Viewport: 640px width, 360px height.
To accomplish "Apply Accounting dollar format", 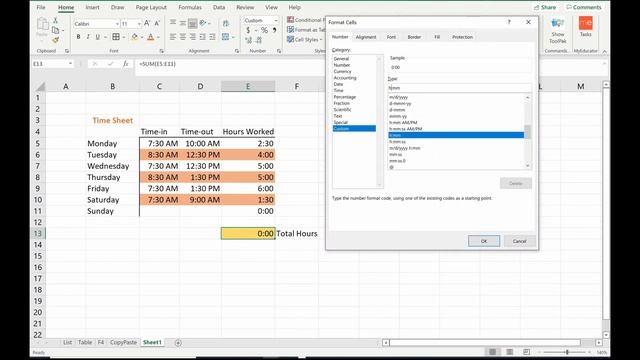I will point(248,30).
